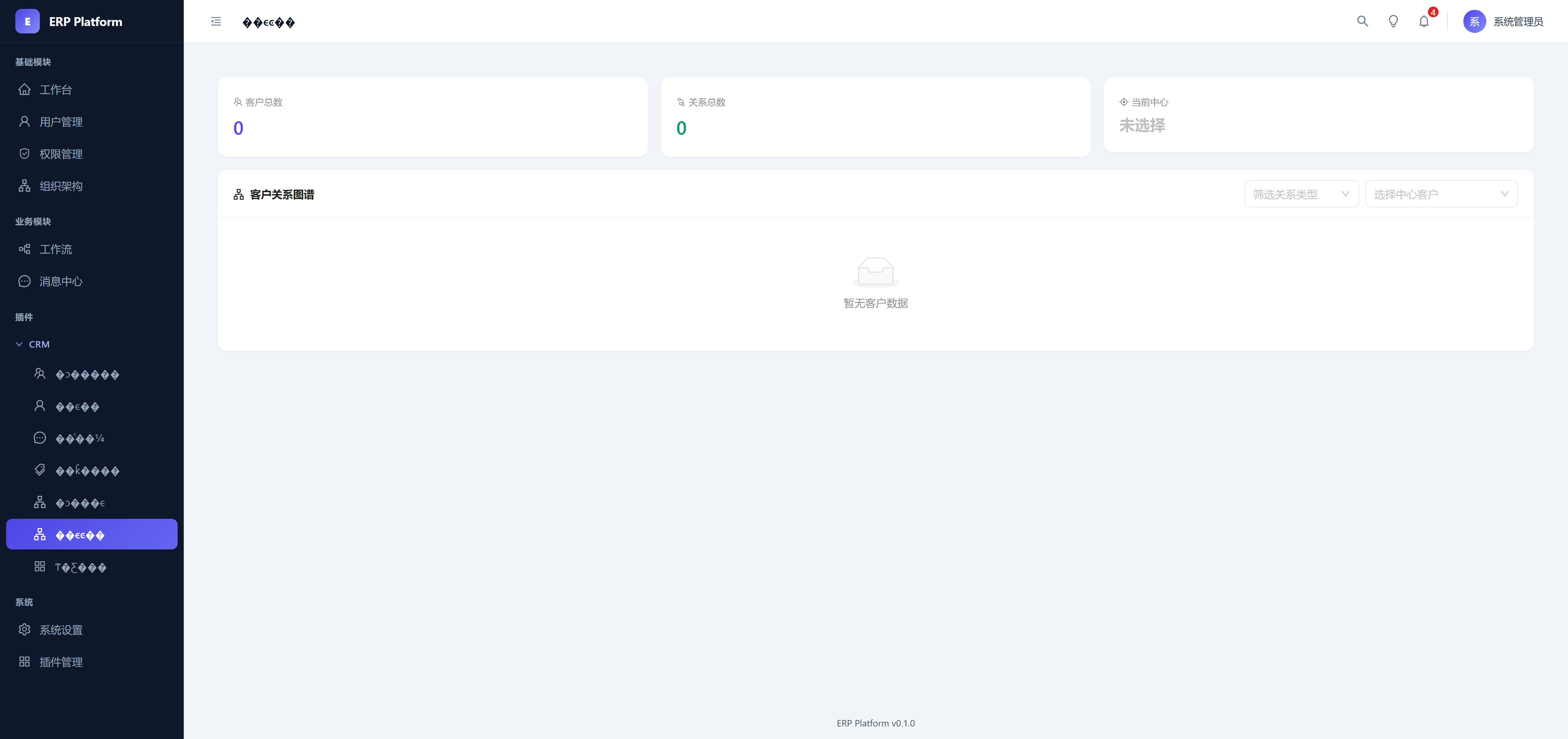Image resolution: width=1568 pixels, height=739 pixels.
Task: Open the 工作流 menu item
Action: coord(56,249)
